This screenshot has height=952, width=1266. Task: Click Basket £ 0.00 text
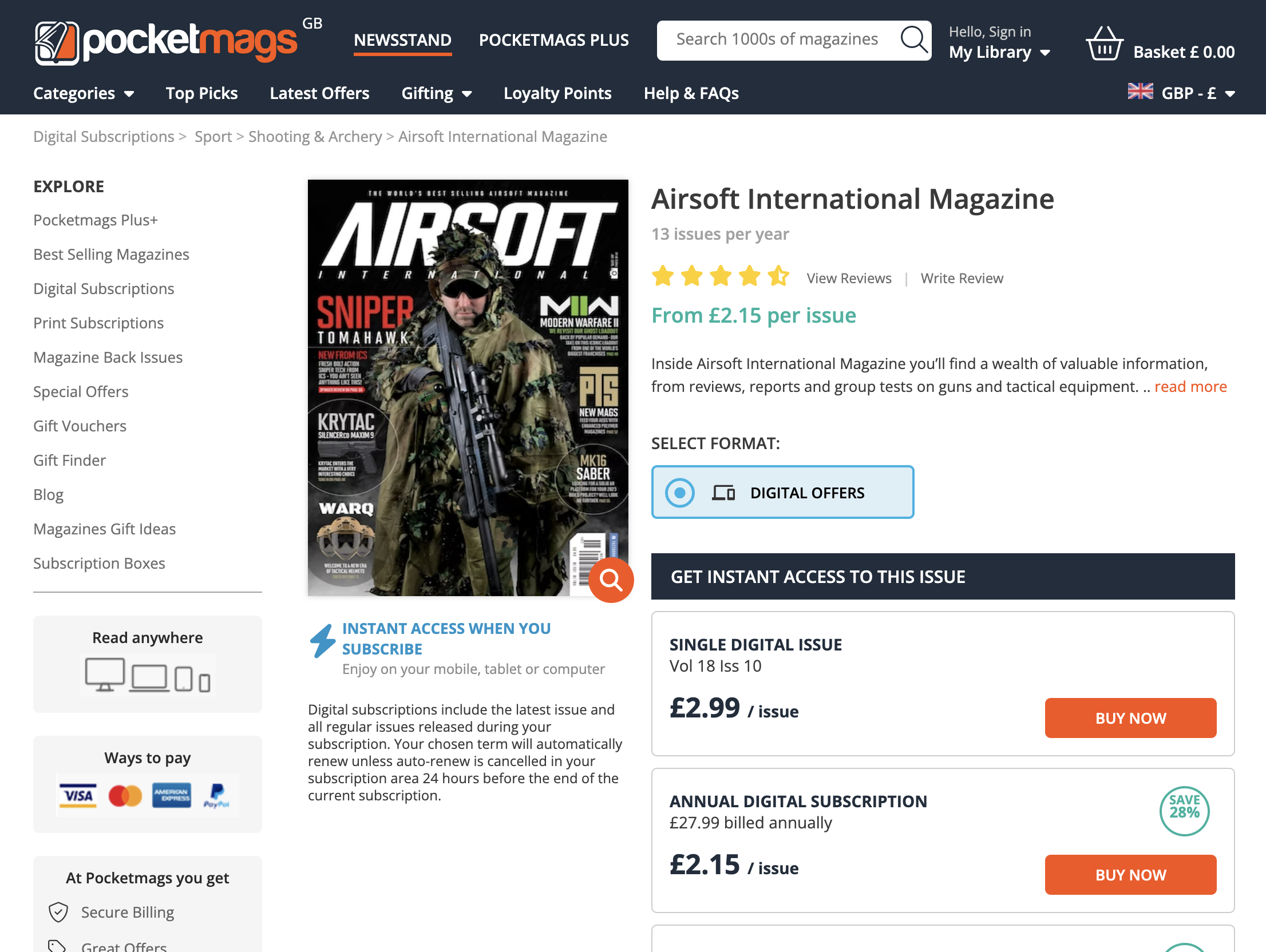(x=1184, y=52)
